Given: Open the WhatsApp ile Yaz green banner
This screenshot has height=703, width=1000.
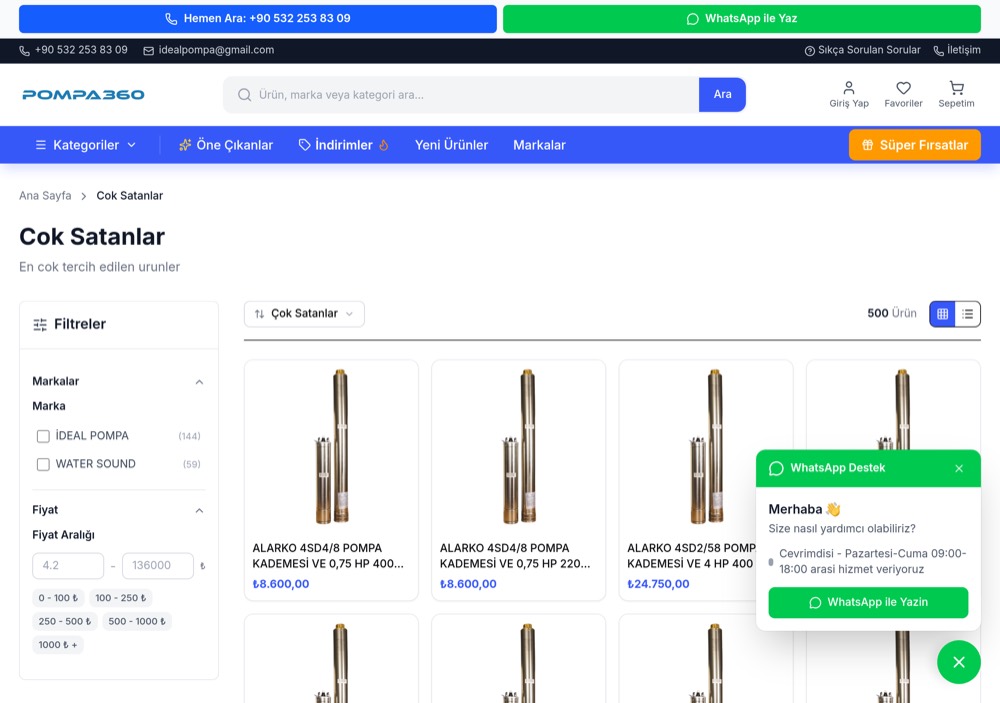Looking at the screenshot, I should coord(742,18).
